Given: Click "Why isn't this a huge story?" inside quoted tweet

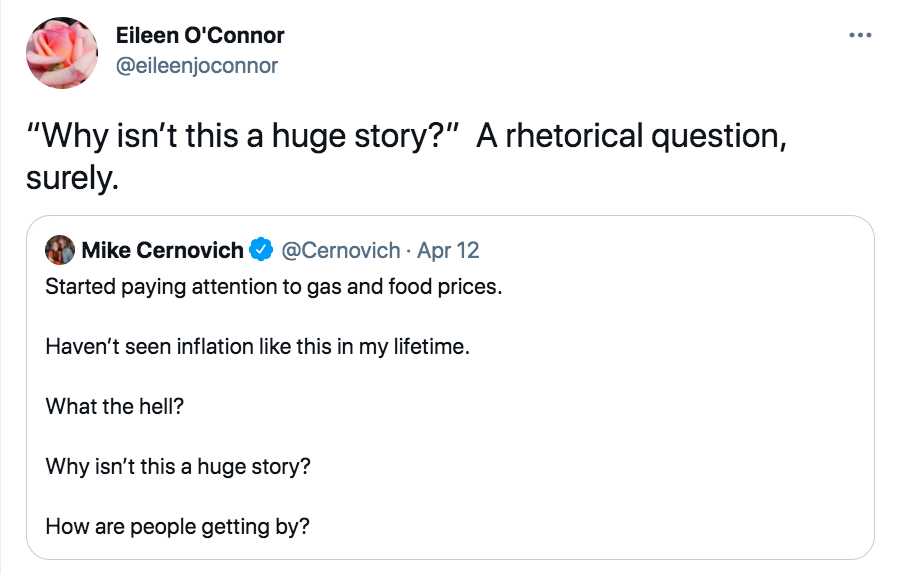Looking at the screenshot, I should 178,466.
